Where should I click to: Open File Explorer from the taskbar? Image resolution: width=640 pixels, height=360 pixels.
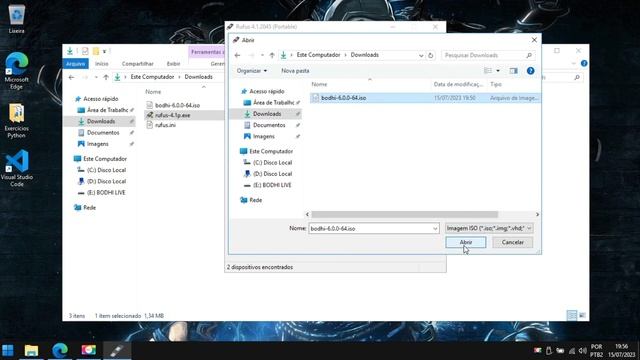[x=31, y=350]
